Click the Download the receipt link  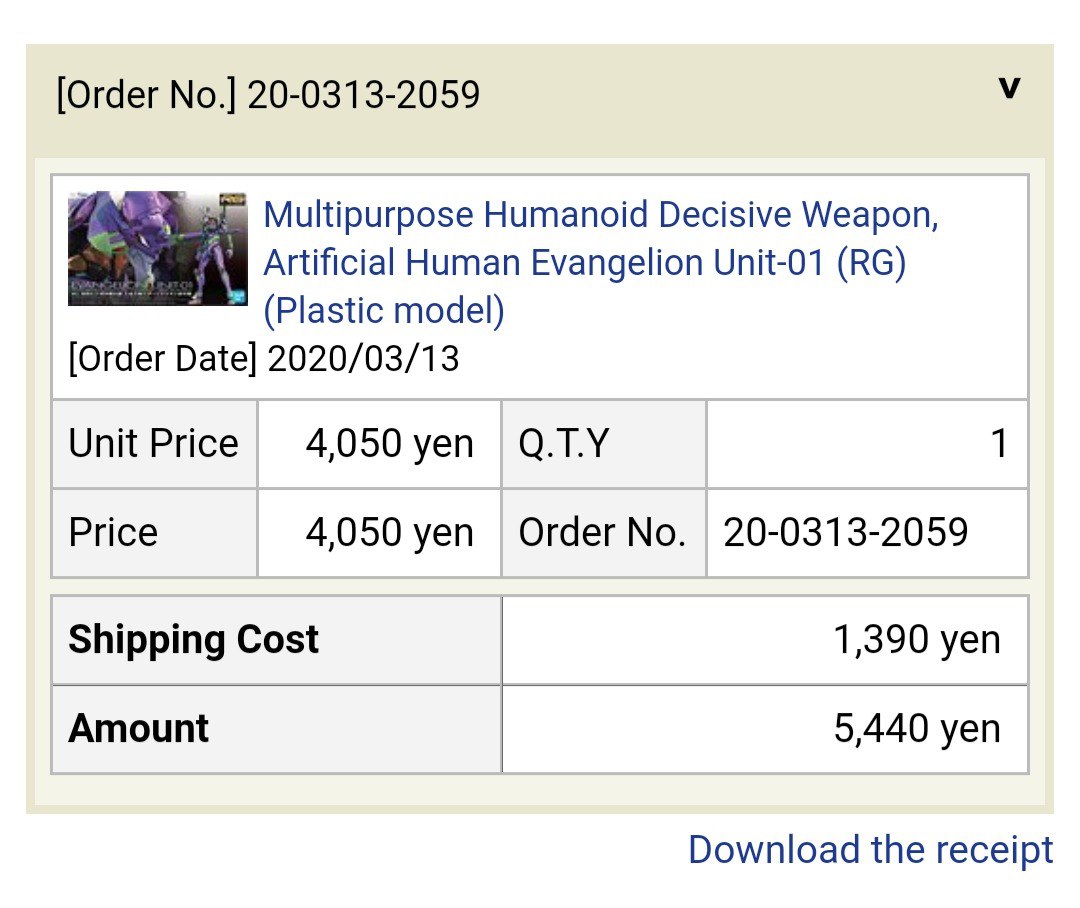[x=871, y=849]
